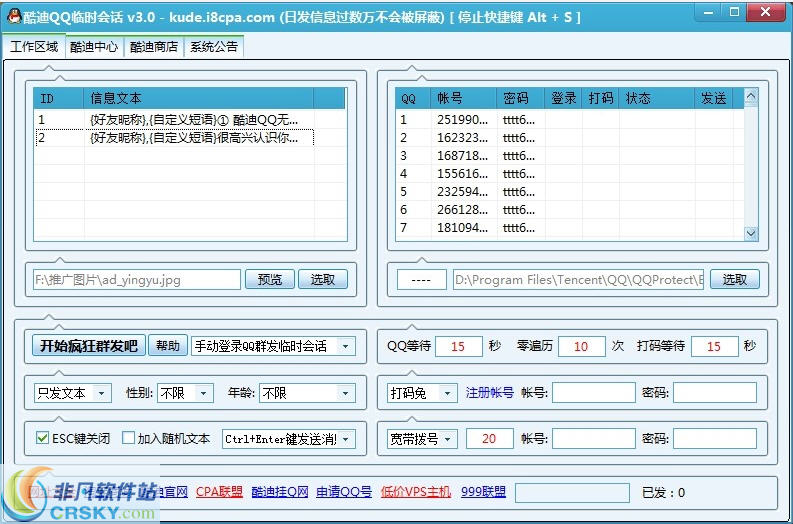The width and height of the screenshot is (793, 524).
Task: Toggle the ESC键关闭 checkbox
Action: pos(42,438)
